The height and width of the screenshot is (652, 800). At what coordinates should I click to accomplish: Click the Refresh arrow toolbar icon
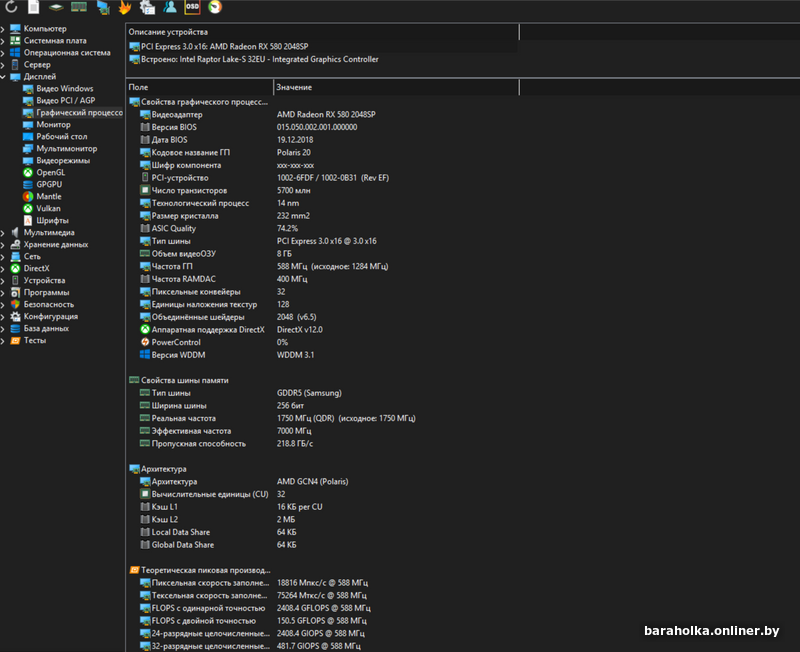click(11, 7)
